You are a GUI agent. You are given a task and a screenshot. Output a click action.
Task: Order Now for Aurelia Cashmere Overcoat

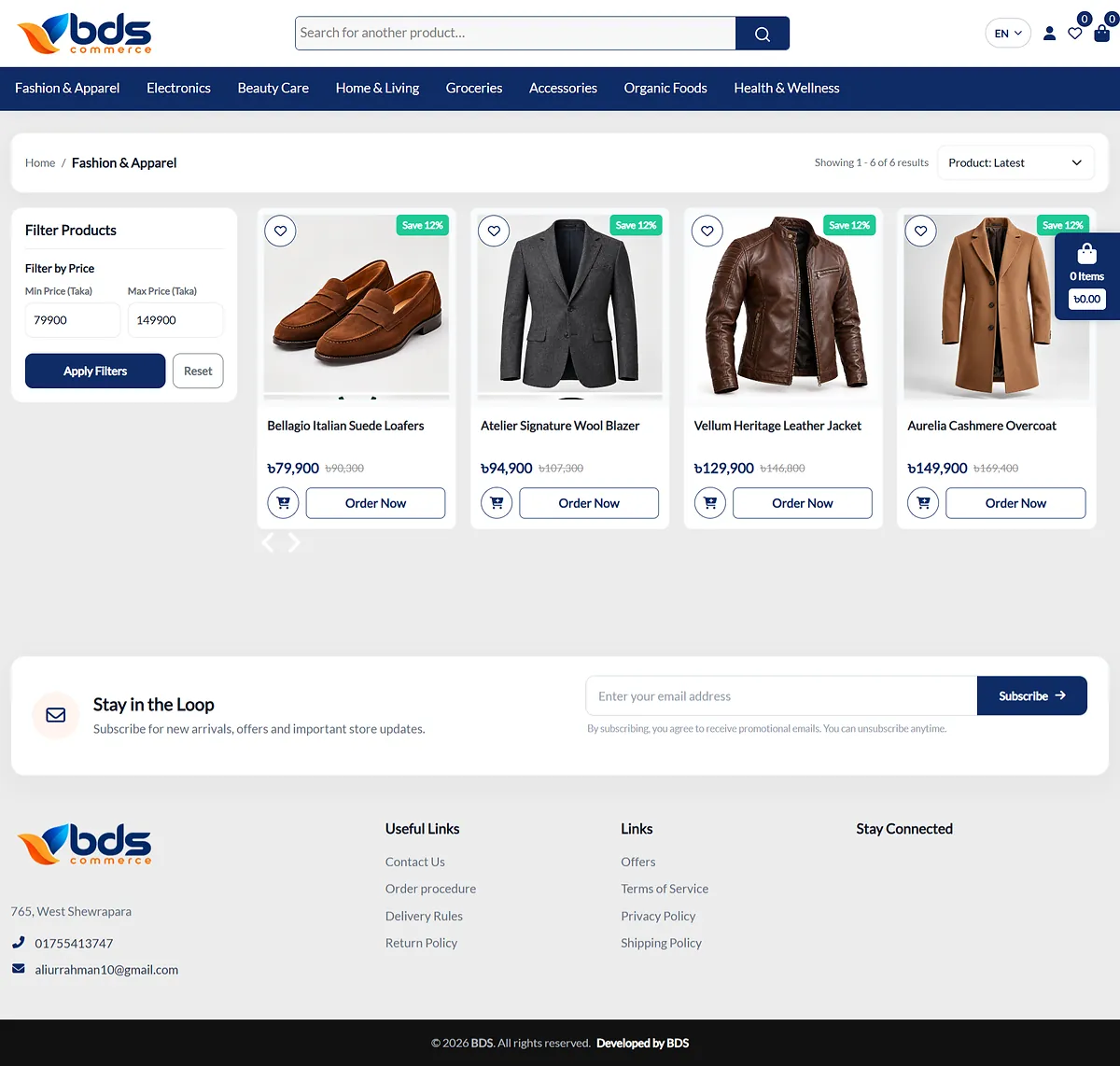(x=1015, y=503)
